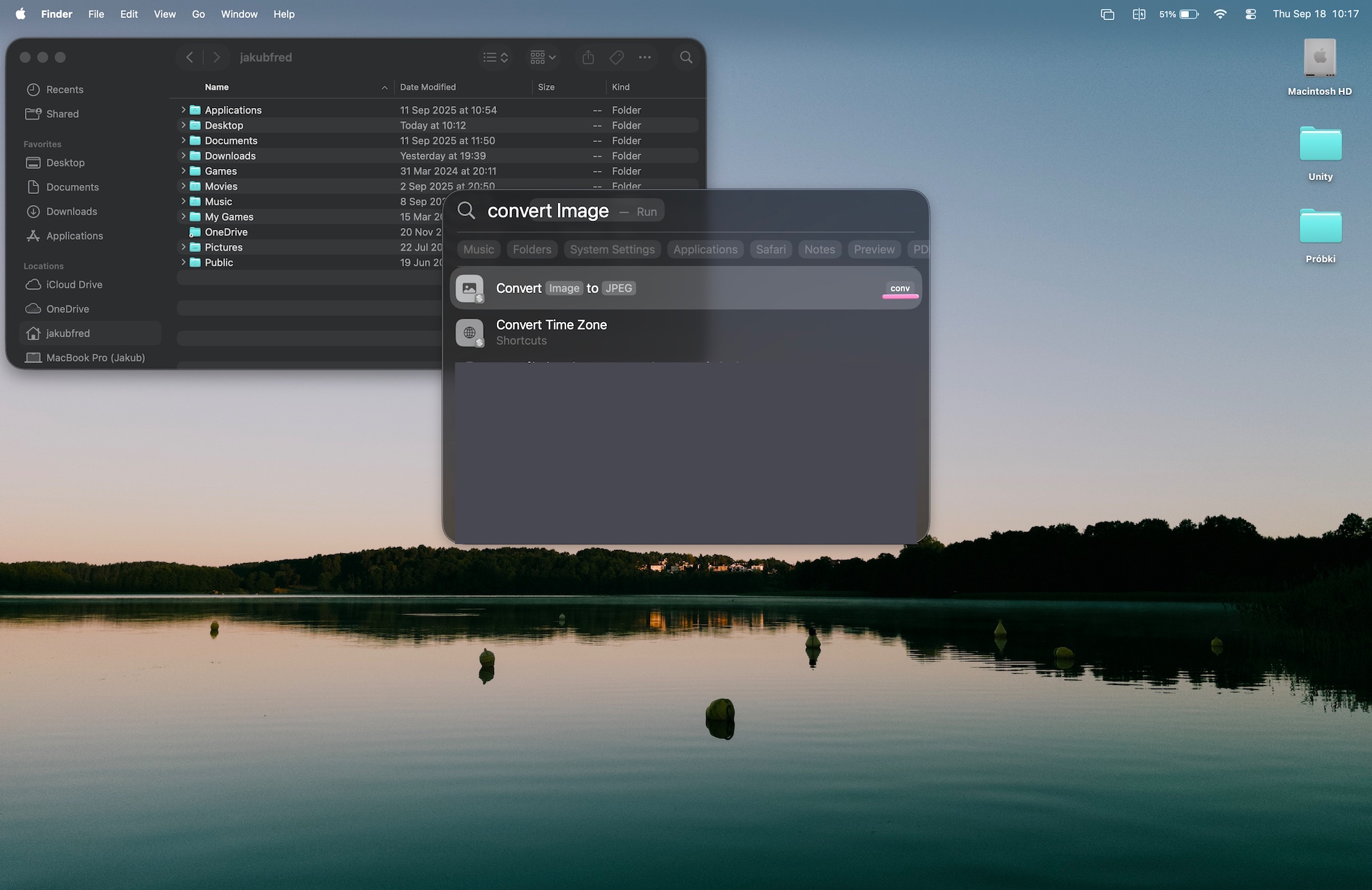Open the list view switcher dropdown
This screenshot has width=1372, height=890.
click(x=495, y=57)
